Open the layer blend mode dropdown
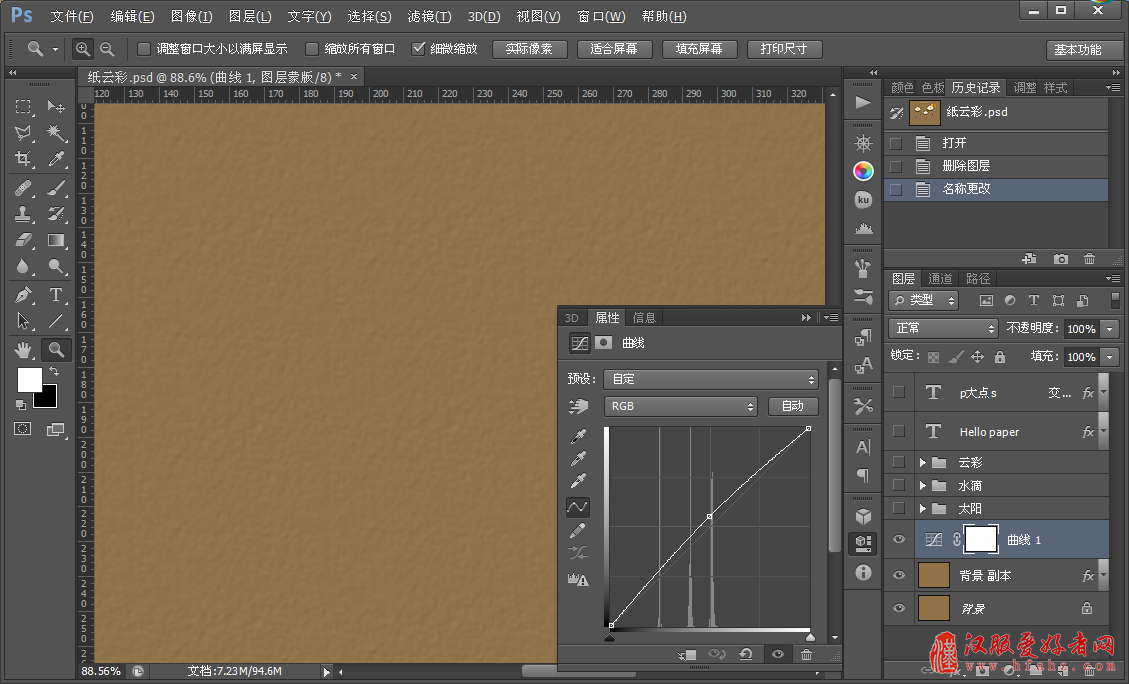The height and width of the screenshot is (684, 1129). (943, 328)
